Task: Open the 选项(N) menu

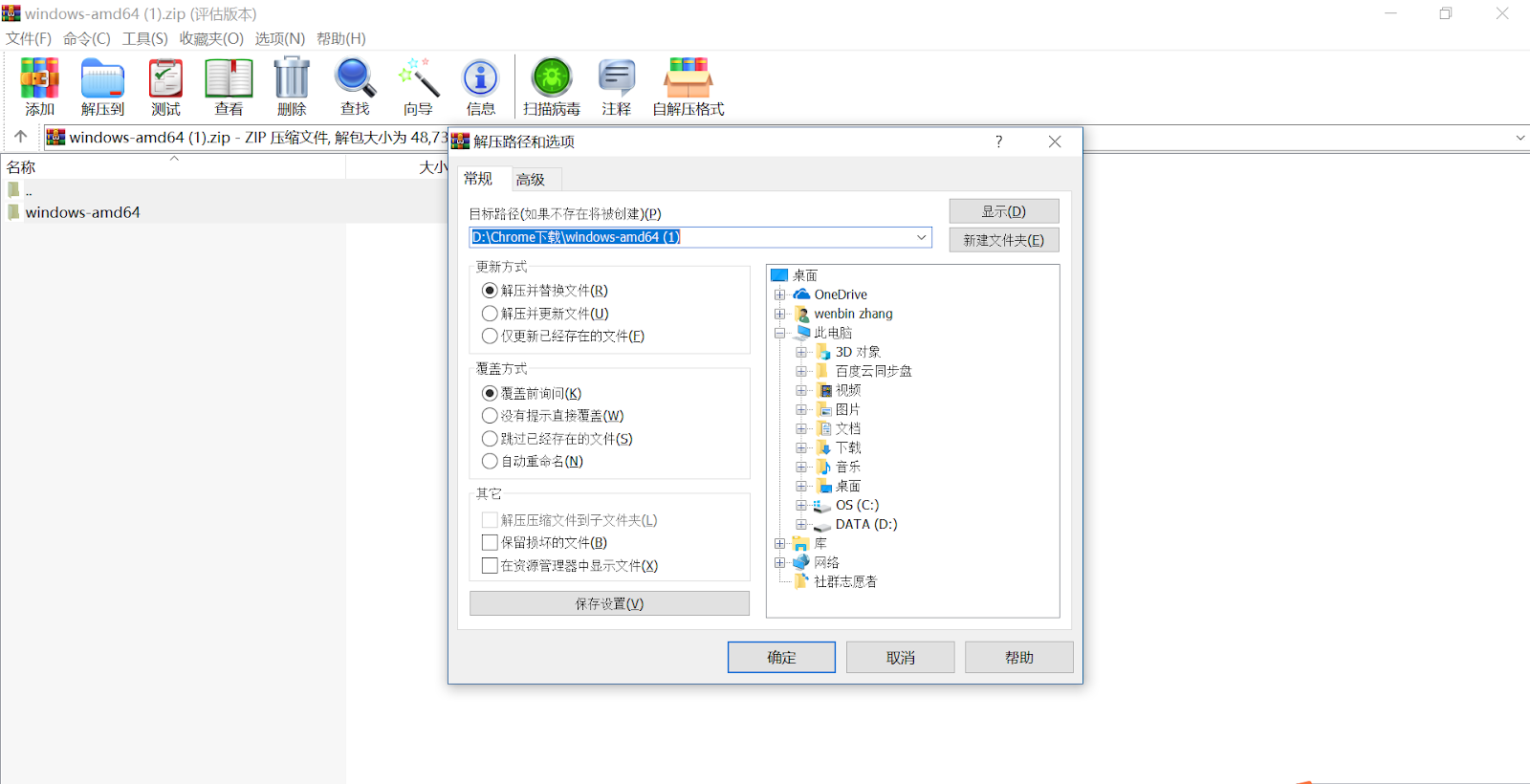Action: tap(279, 38)
